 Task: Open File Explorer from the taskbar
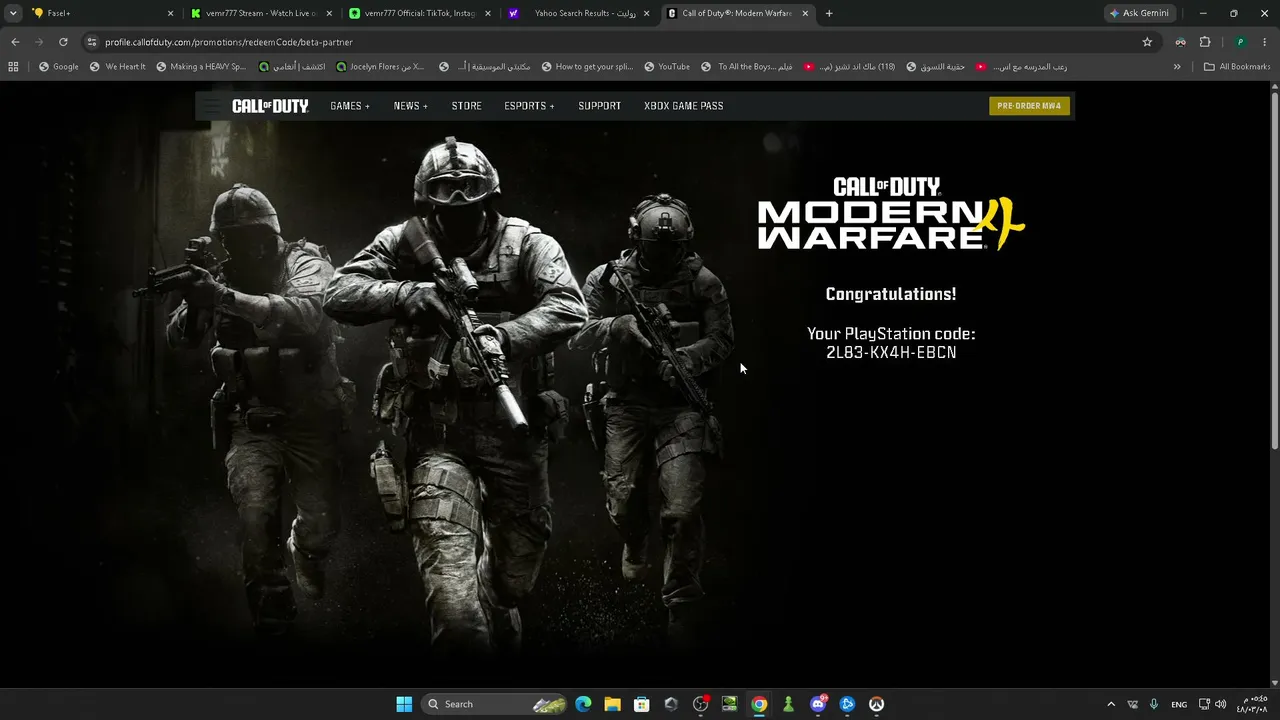pos(612,704)
